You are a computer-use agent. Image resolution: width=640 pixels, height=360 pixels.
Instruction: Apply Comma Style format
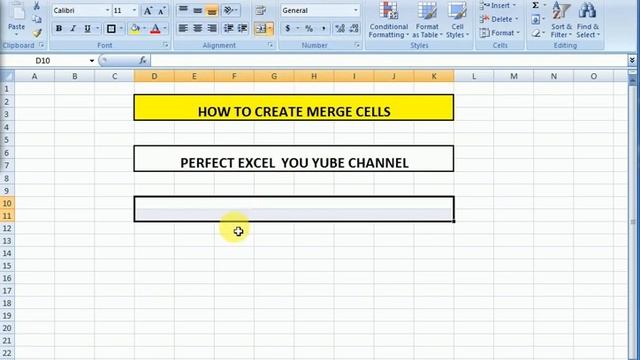(323, 28)
